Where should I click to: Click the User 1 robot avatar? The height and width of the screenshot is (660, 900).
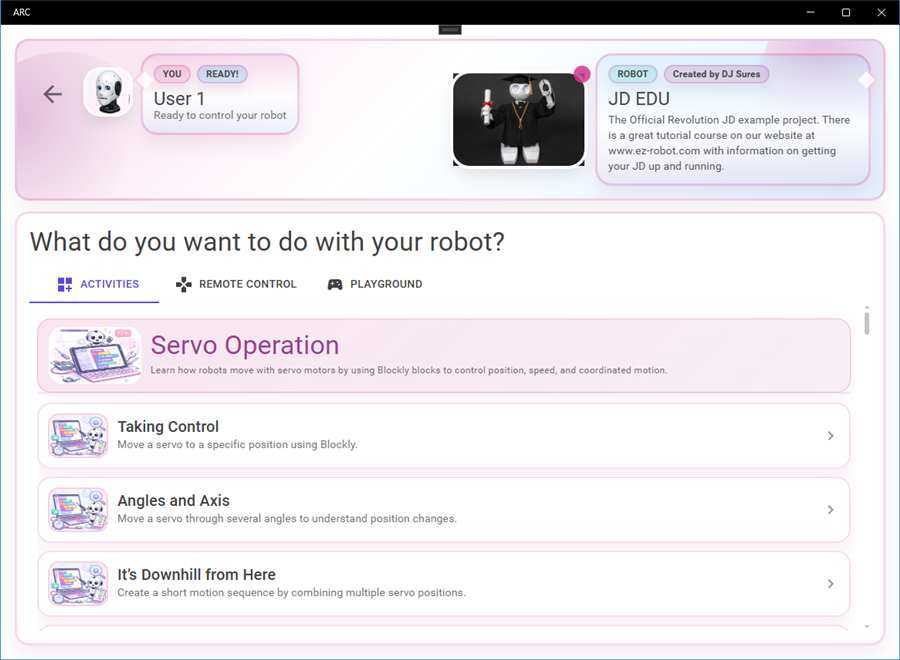click(x=108, y=93)
